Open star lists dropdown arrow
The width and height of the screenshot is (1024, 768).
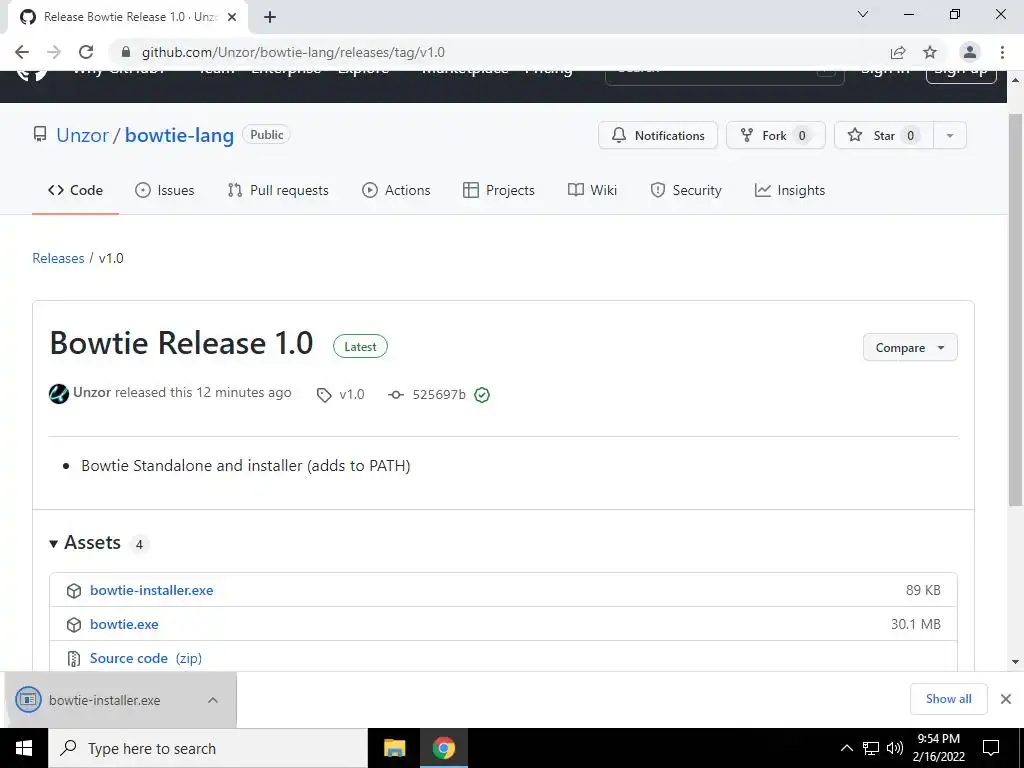pyautogui.click(x=950, y=135)
